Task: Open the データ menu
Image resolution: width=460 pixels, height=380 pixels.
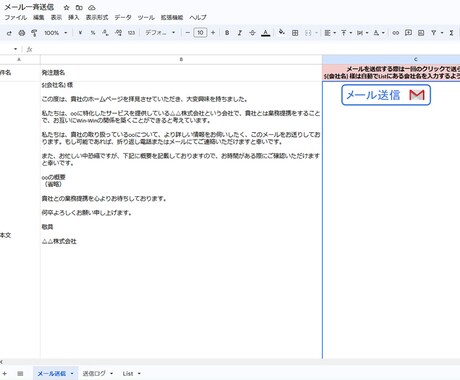Action: (x=123, y=17)
